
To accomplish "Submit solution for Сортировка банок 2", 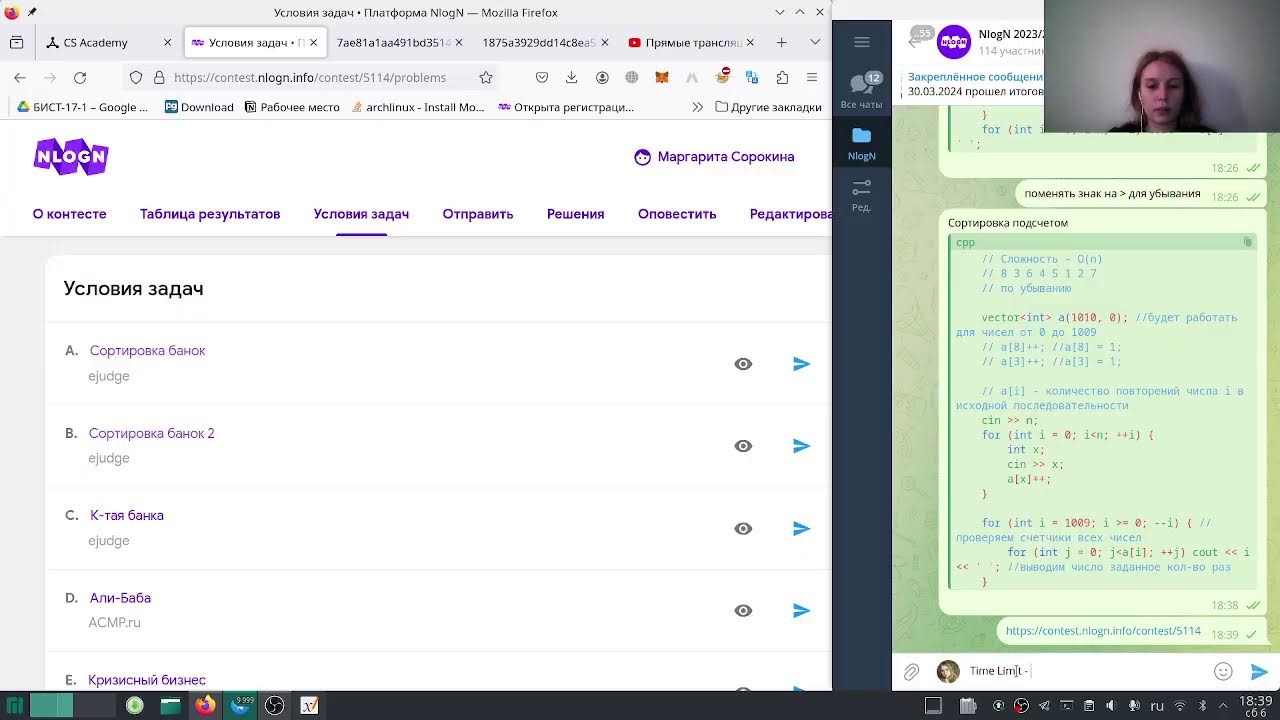I will [801, 446].
